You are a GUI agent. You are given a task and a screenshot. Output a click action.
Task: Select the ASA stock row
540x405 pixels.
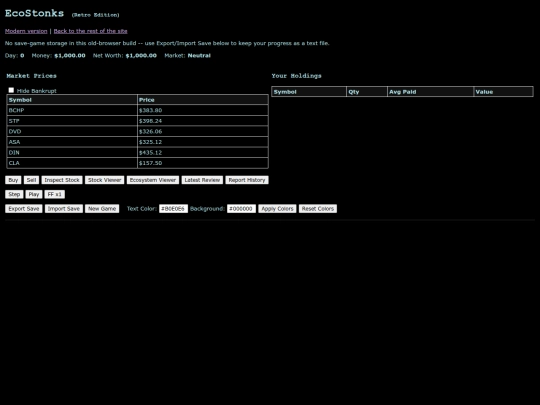(137, 142)
